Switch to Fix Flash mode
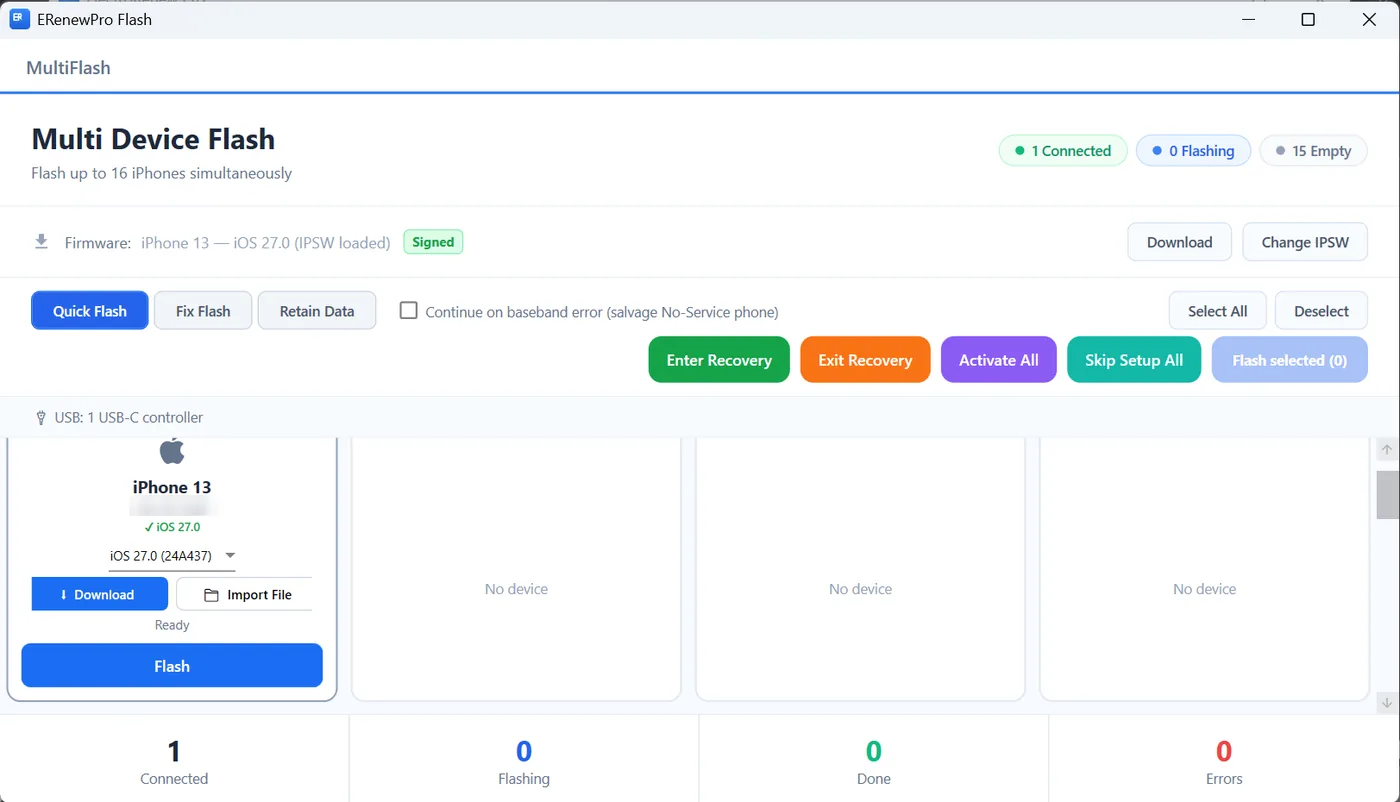Screen dimensions: 1400x802 203,311
